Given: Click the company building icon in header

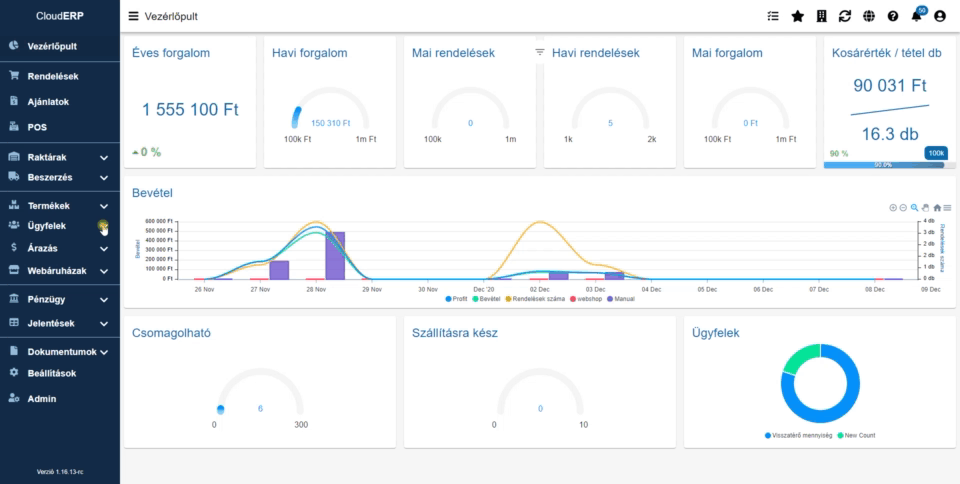Looking at the screenshot, I should (821, 16).
